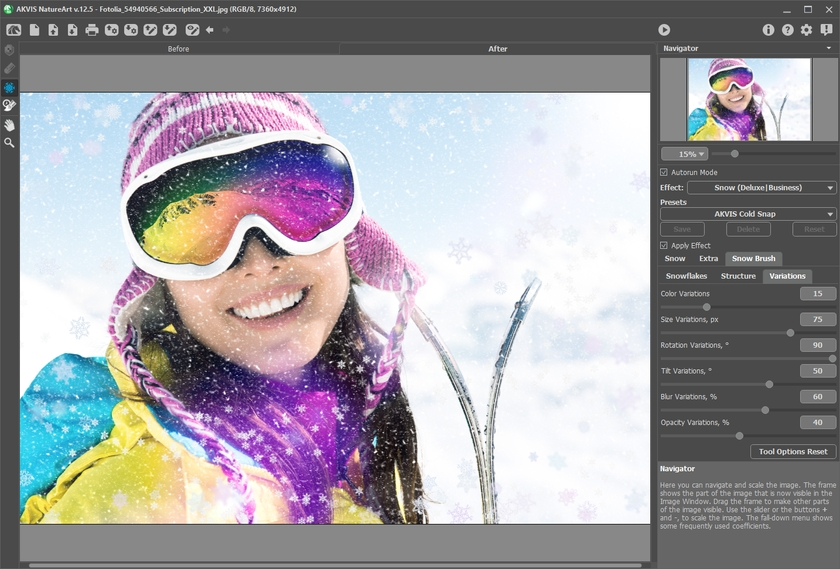Screen dimensions: 840x569
Task: Uncheck the Apply Effect checkbox
Action: 664,245
